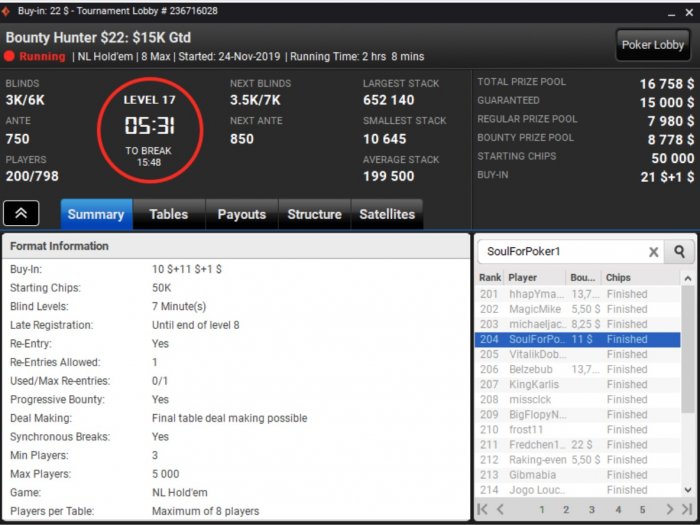The image size is (700, 525).
Task: Select player row MagicMike ranked 202
Action: click(578, 309)
